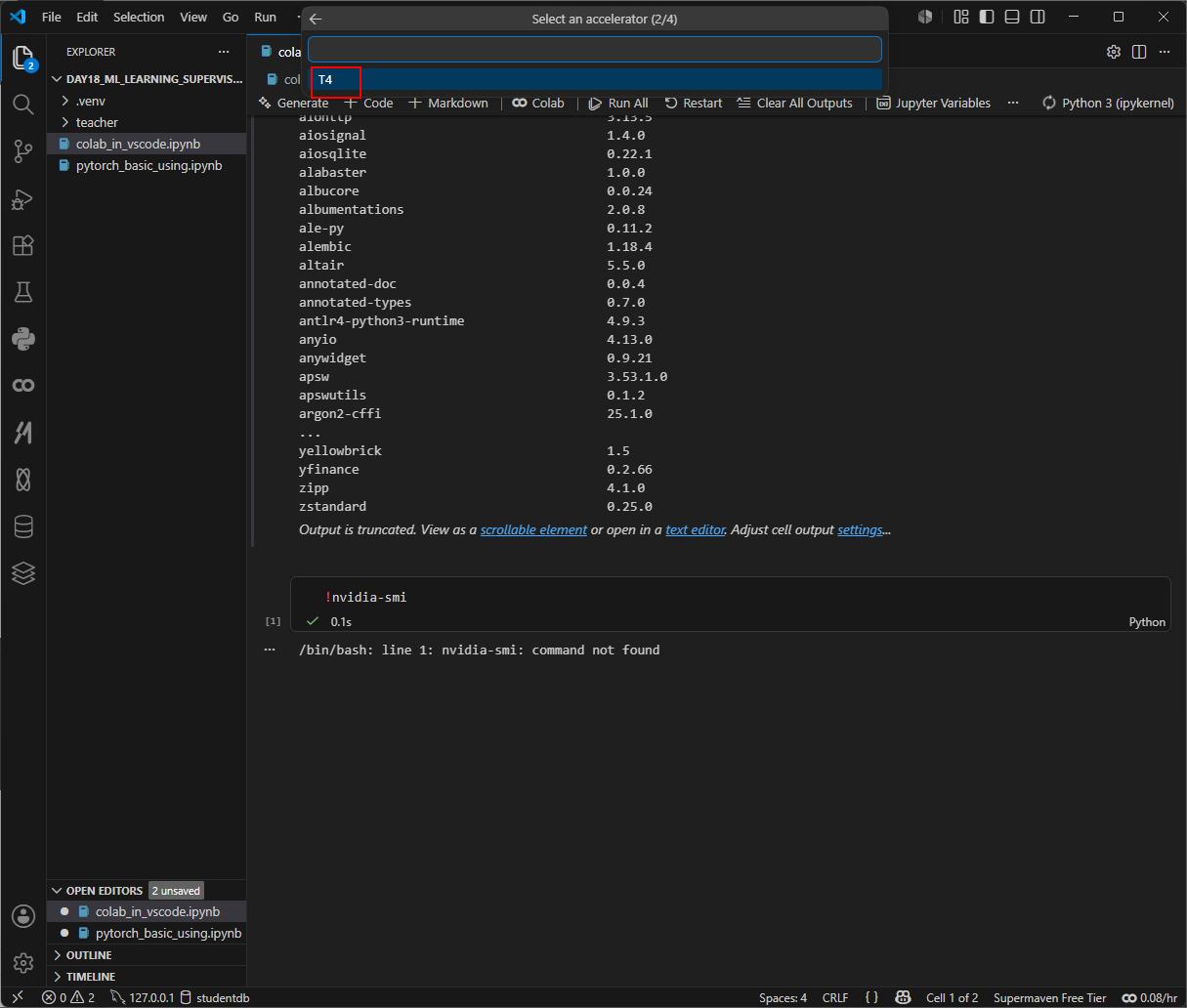Open the Manage gear in activity bar
The width and height of the screenshot is (1187, 1008).
click(x=23, y=963)
